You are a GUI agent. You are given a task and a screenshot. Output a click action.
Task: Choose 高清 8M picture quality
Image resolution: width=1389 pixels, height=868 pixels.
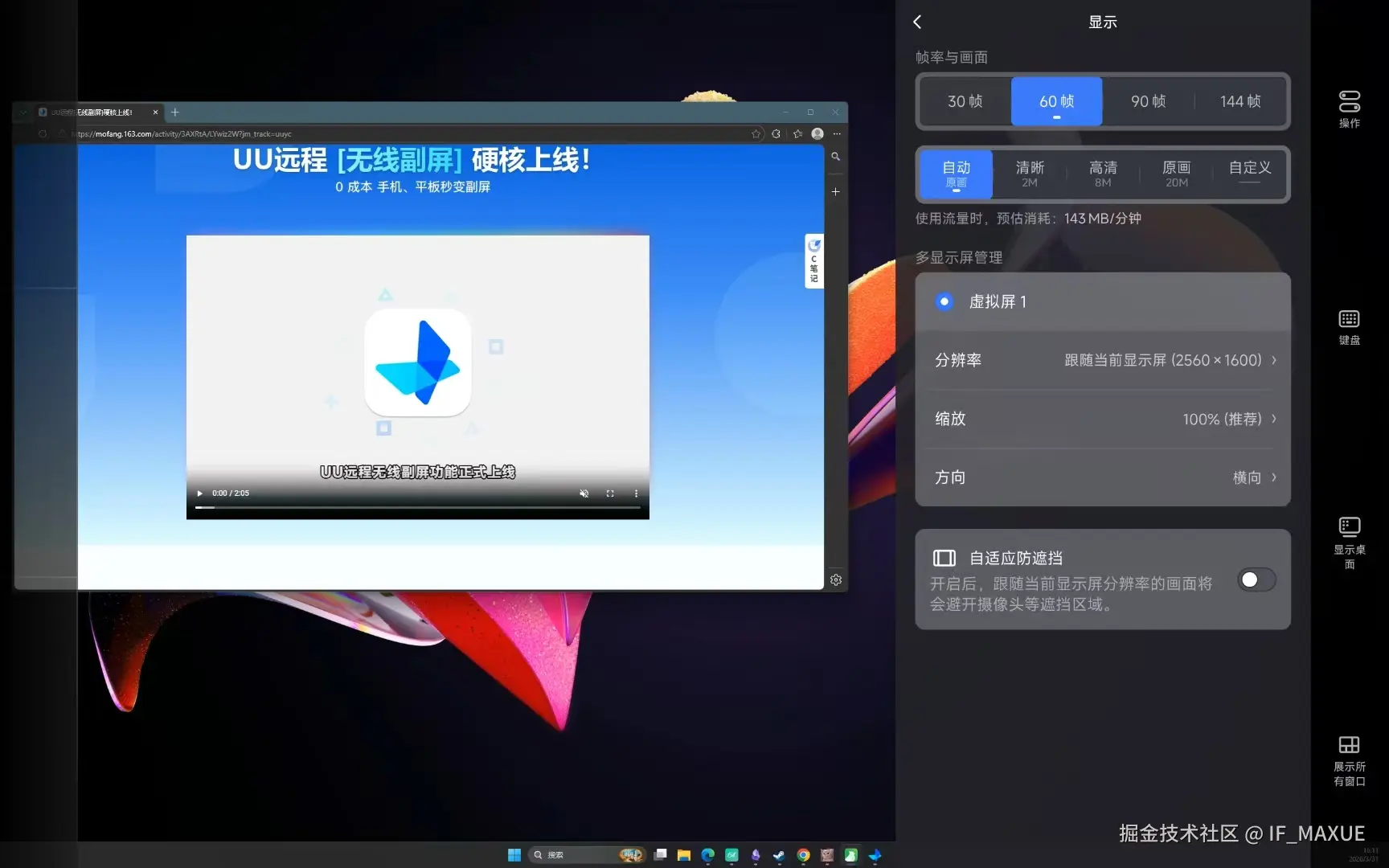(1103, 174)
